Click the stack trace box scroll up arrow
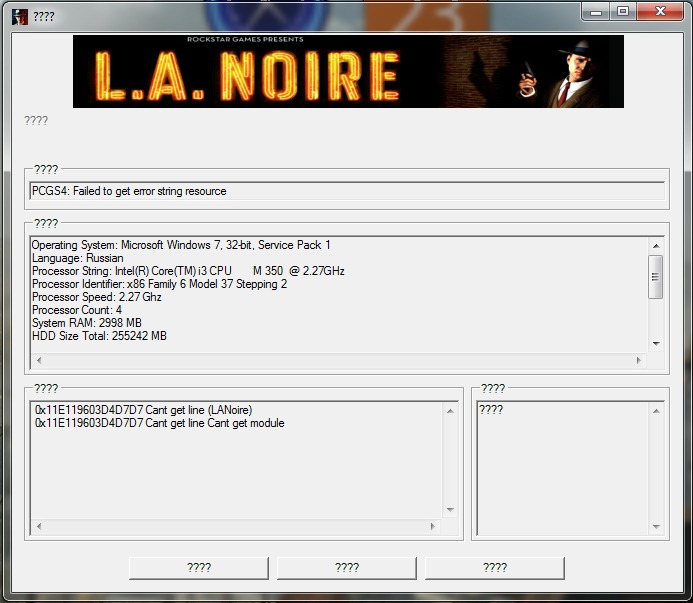Viewport: 693px width, 603px height. click(x=450, y=411)
